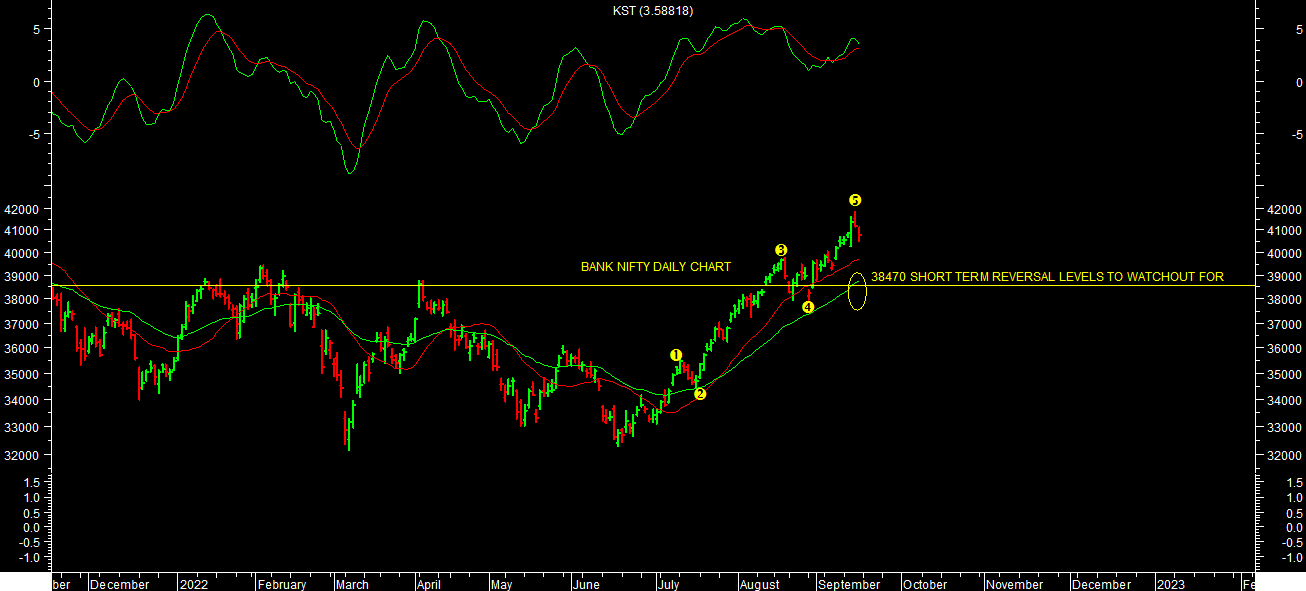This screenshot has width=1306, height=591.
Task: Click the KST (3.58818) indicator title
Action: click(653, 11)
